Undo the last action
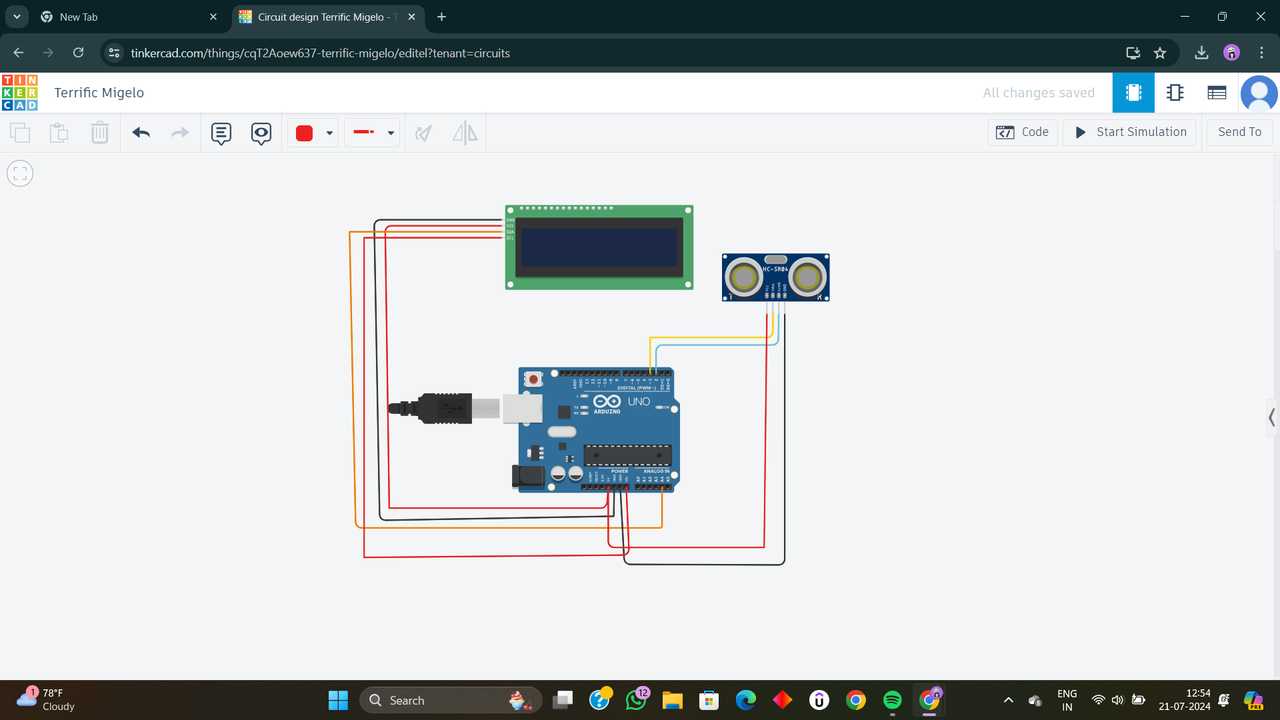Viewport: 1280px width, 720px height. point(141,132)
